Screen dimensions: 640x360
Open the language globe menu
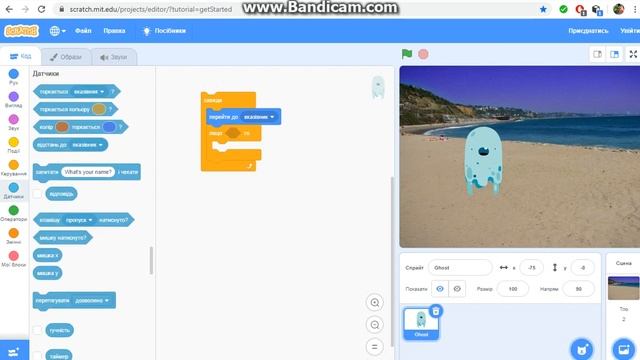point(57,31)
